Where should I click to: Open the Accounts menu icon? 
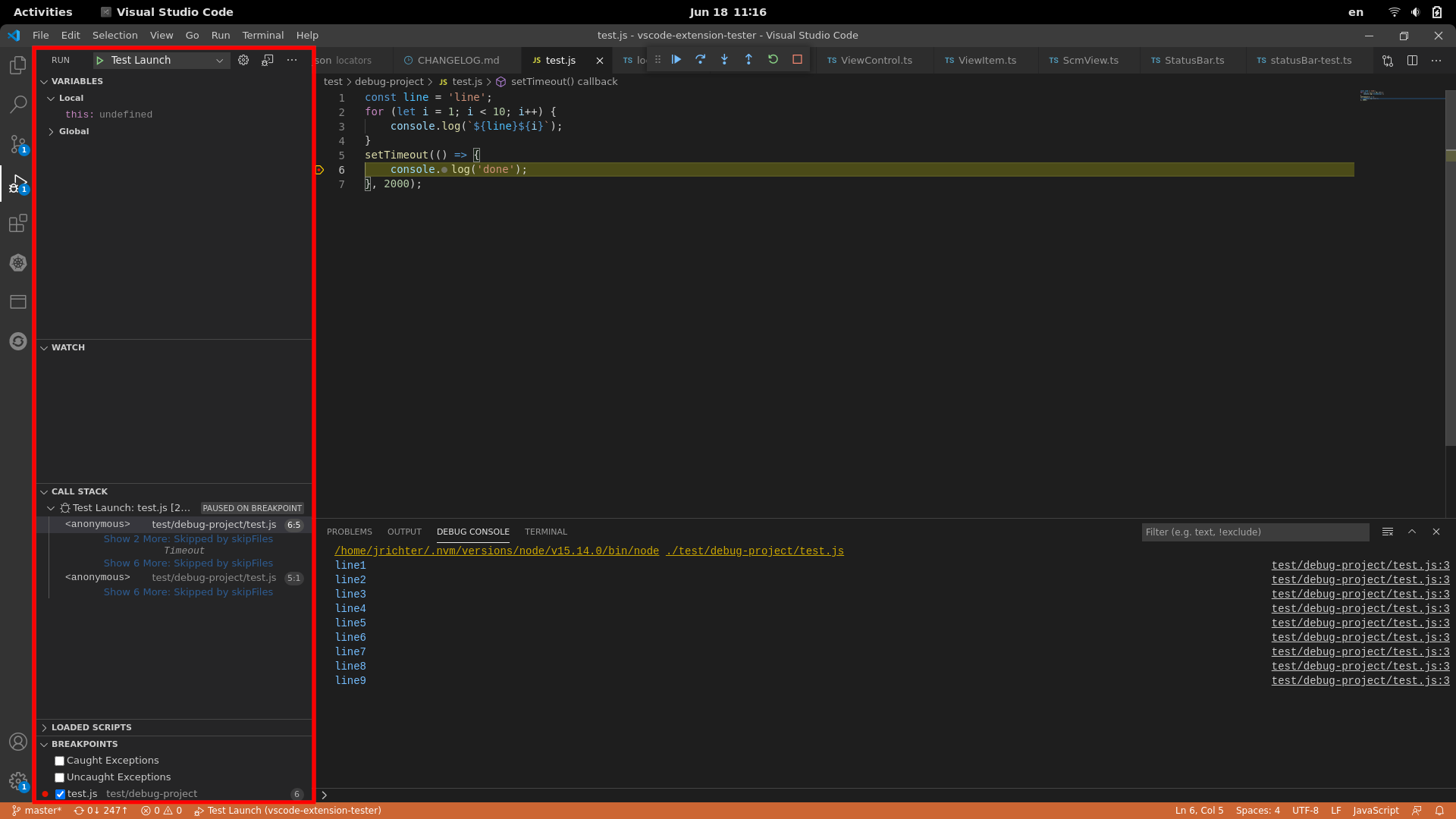pos(18,742)
